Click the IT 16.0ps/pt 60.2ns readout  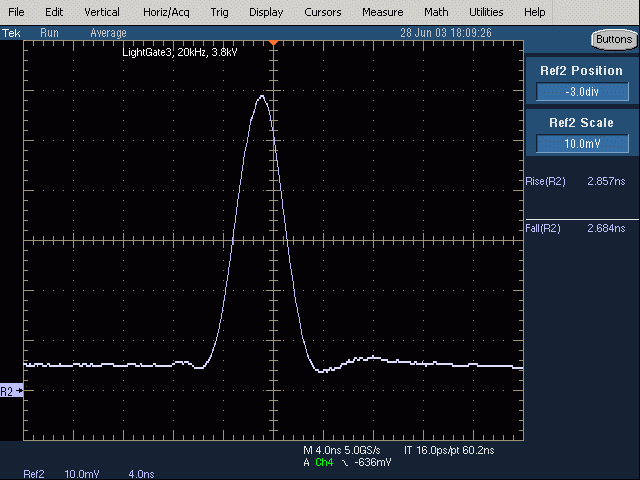click(x=449, y=450)
